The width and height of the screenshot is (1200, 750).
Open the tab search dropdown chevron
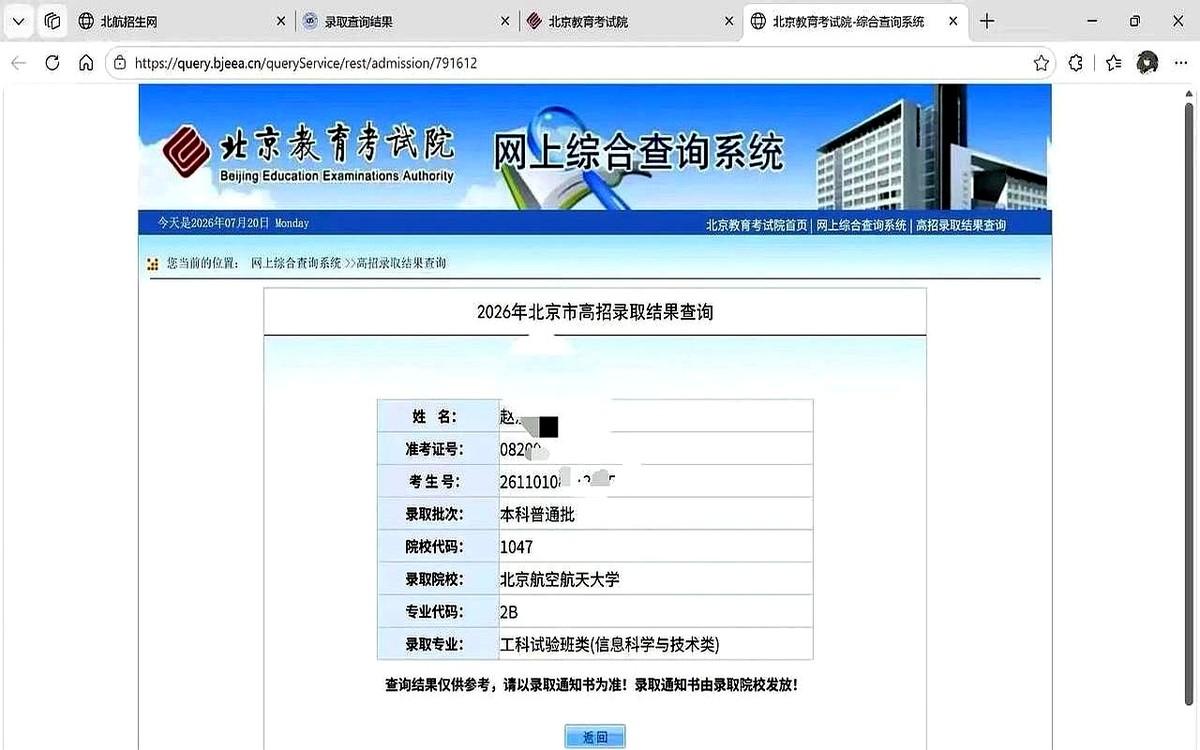point(18,21)
